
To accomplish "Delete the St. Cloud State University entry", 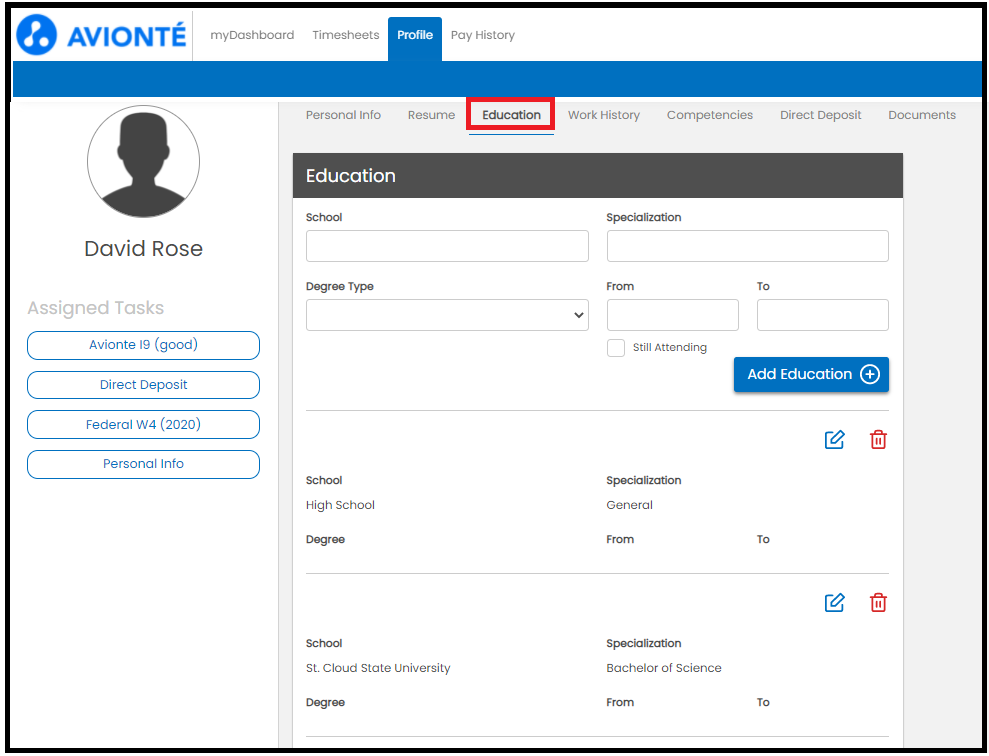I will 878,602.
